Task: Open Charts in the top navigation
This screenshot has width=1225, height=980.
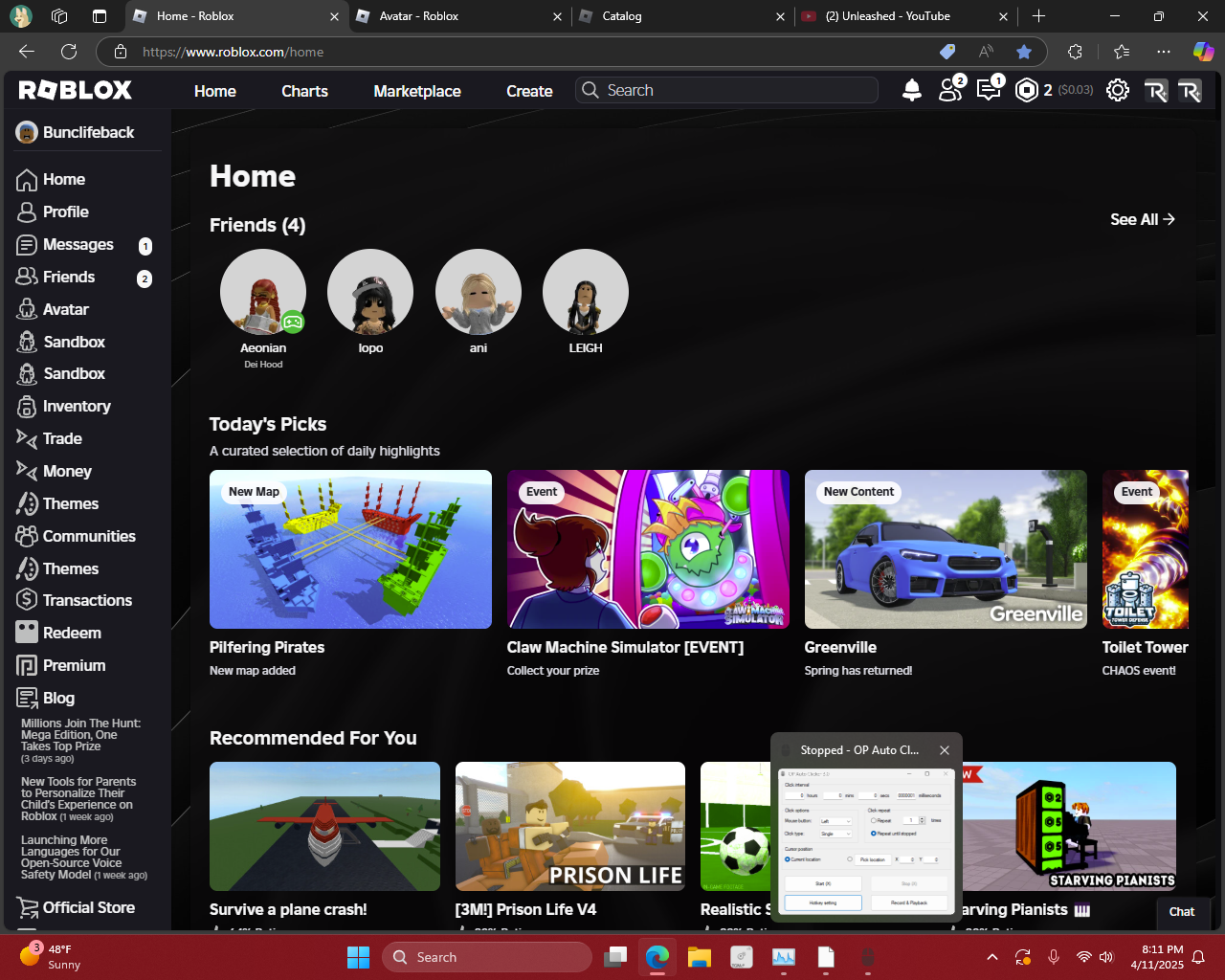Action: tap(304, 91)
